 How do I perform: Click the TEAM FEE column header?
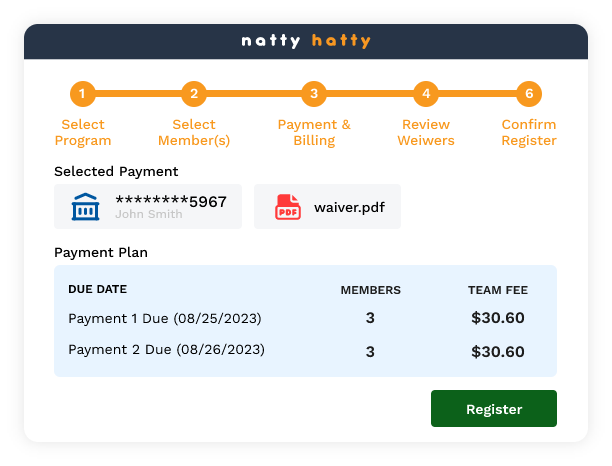tap(497, 290)
